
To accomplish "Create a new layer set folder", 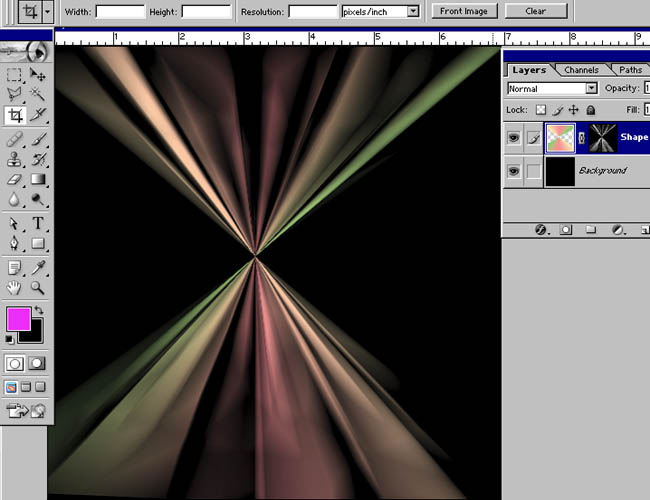I will tap(591, 230).
